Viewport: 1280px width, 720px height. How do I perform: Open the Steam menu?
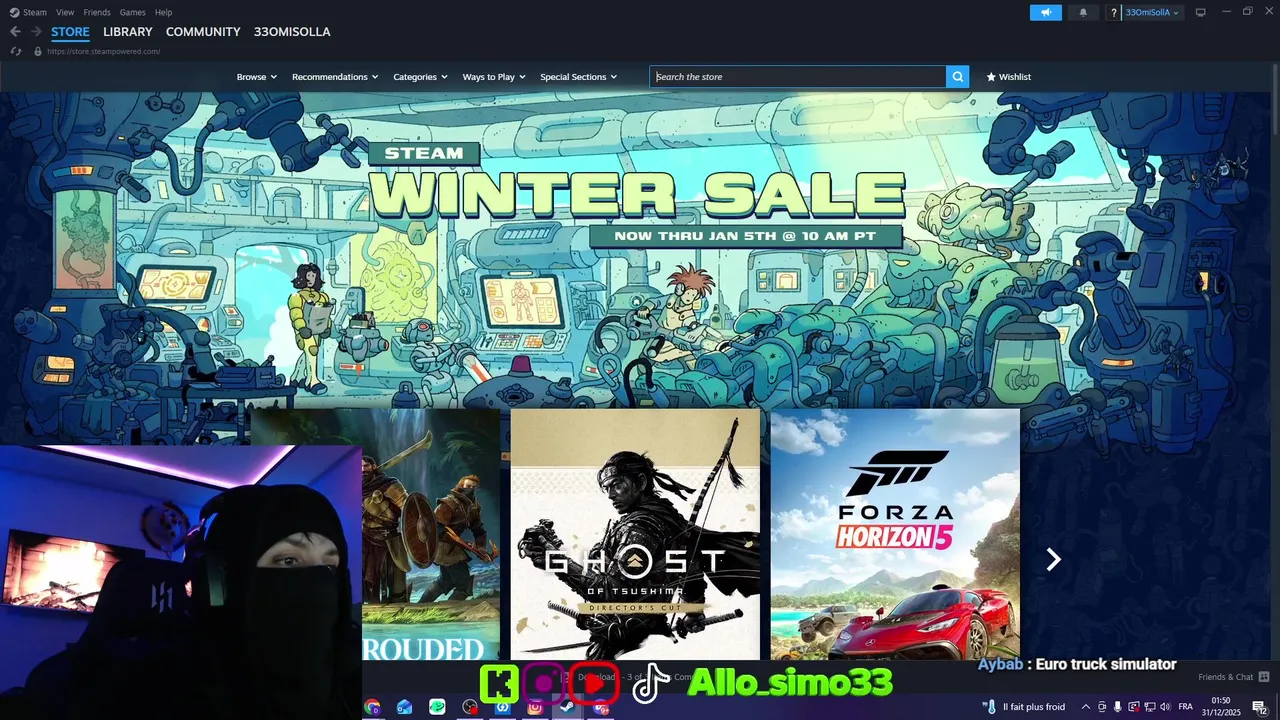tap(35, 12)
